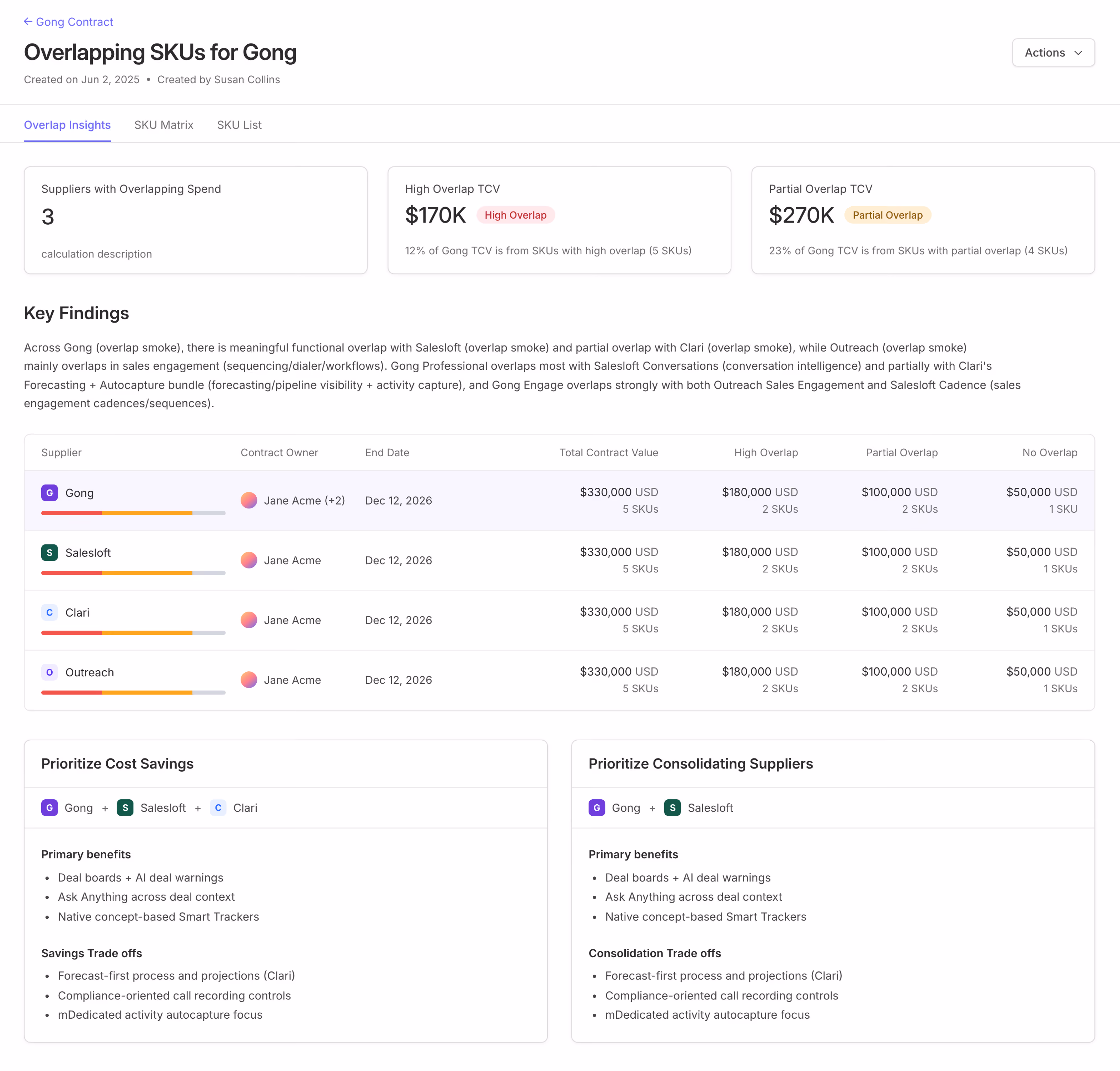Click the Gong overlap progress bar
Screen dimensions: 1120x1071
(133, 513)
